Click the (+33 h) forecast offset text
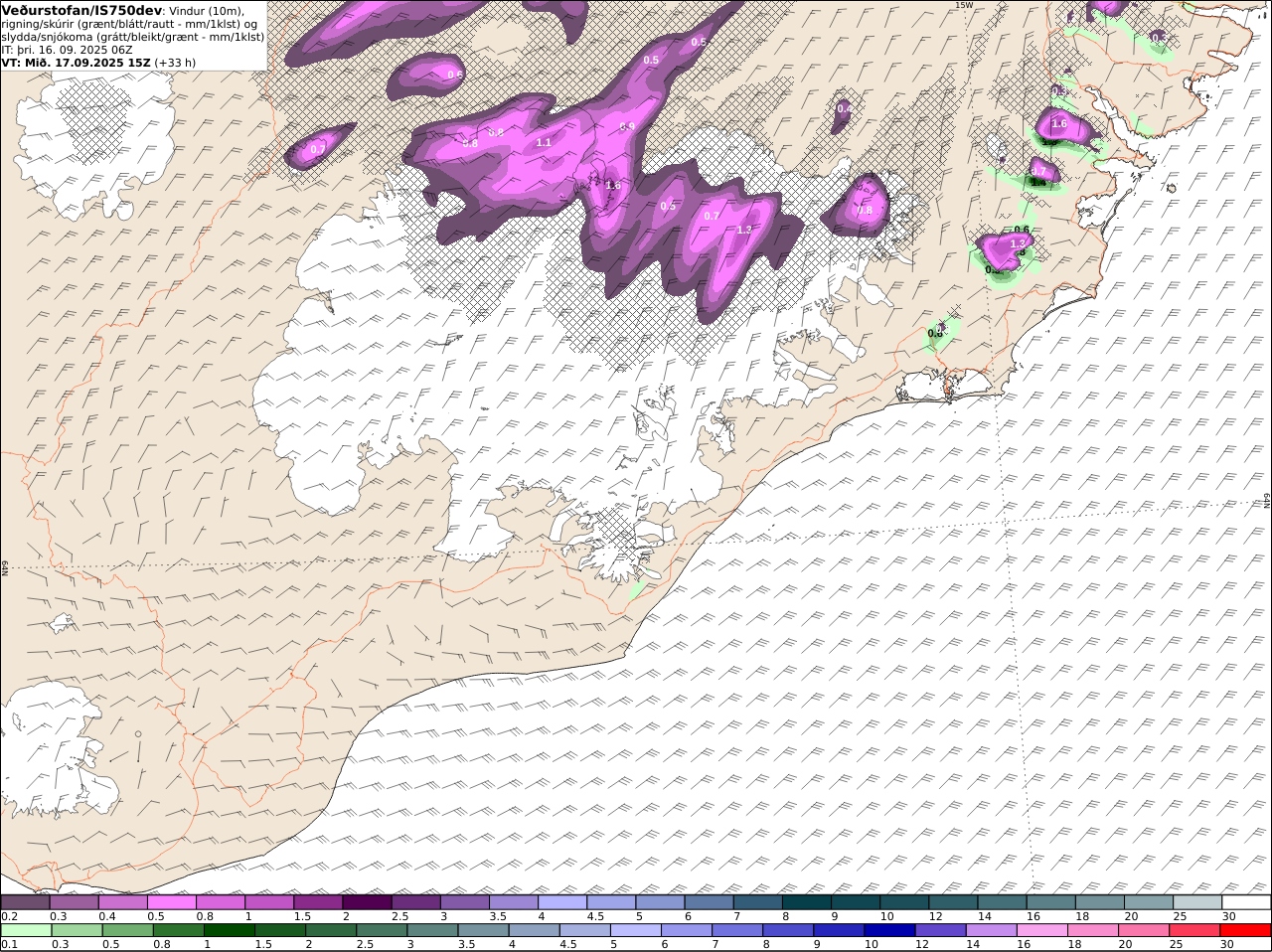Screen dimensions: 1272x952 pyautogui.click(x=176, y=63)
